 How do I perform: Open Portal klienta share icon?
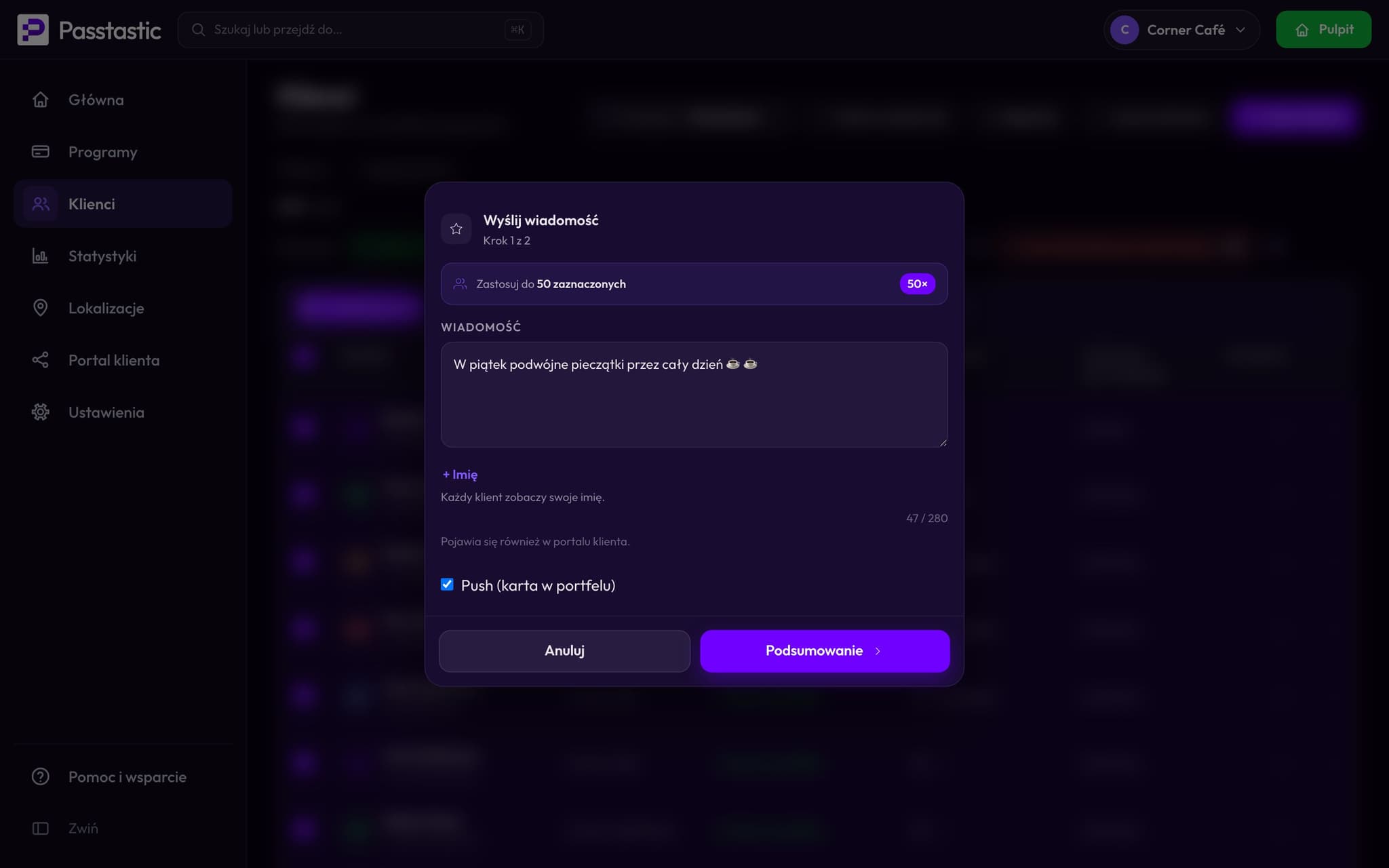click(40, 360)
